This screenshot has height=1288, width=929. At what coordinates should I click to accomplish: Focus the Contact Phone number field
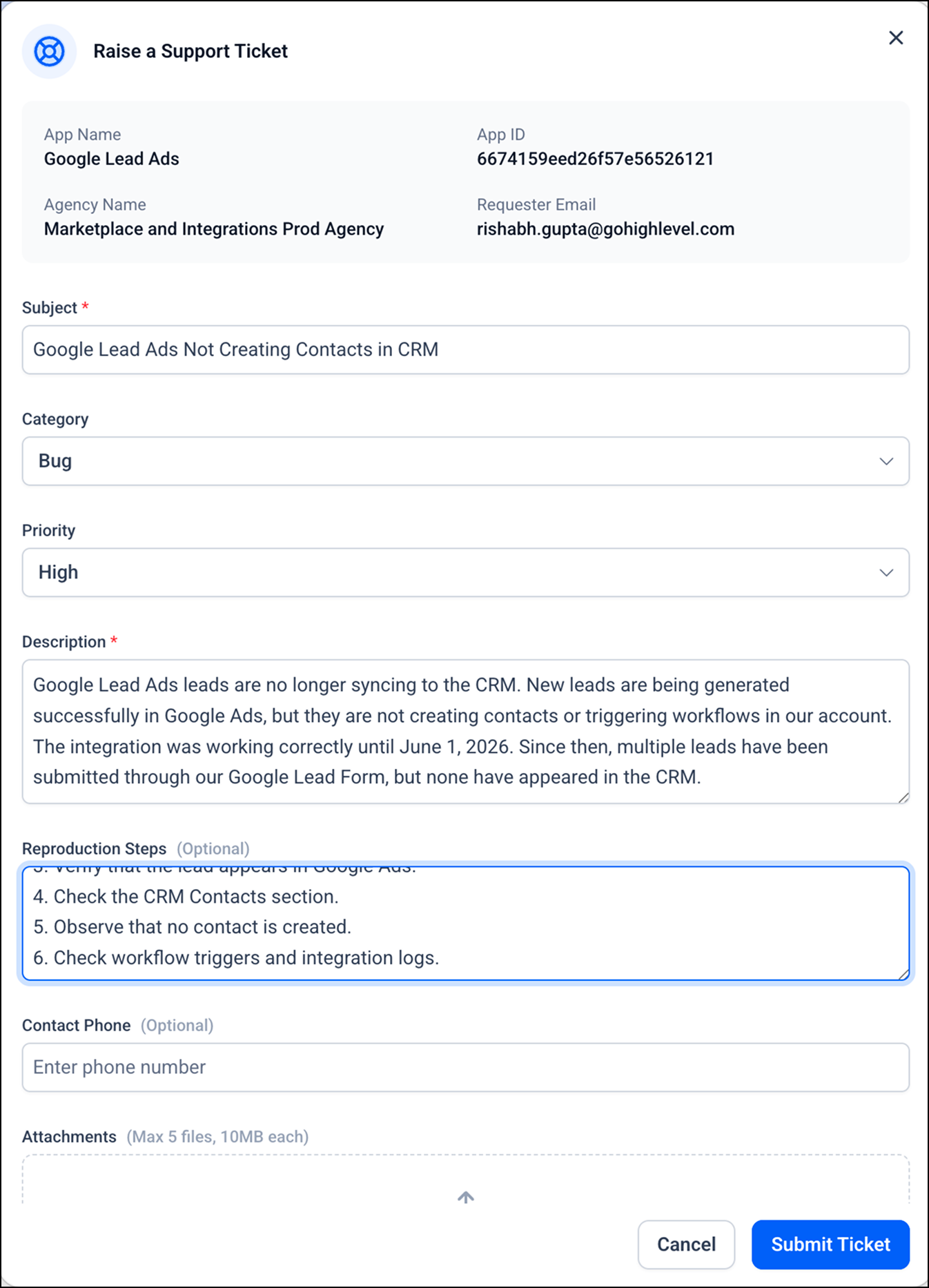click(465, 1067)
